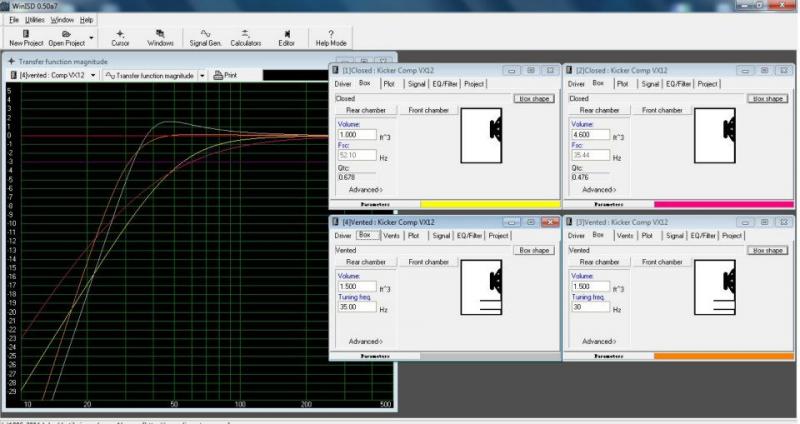
Task: Click the Open Project folder icon
Action: (66, 33)
